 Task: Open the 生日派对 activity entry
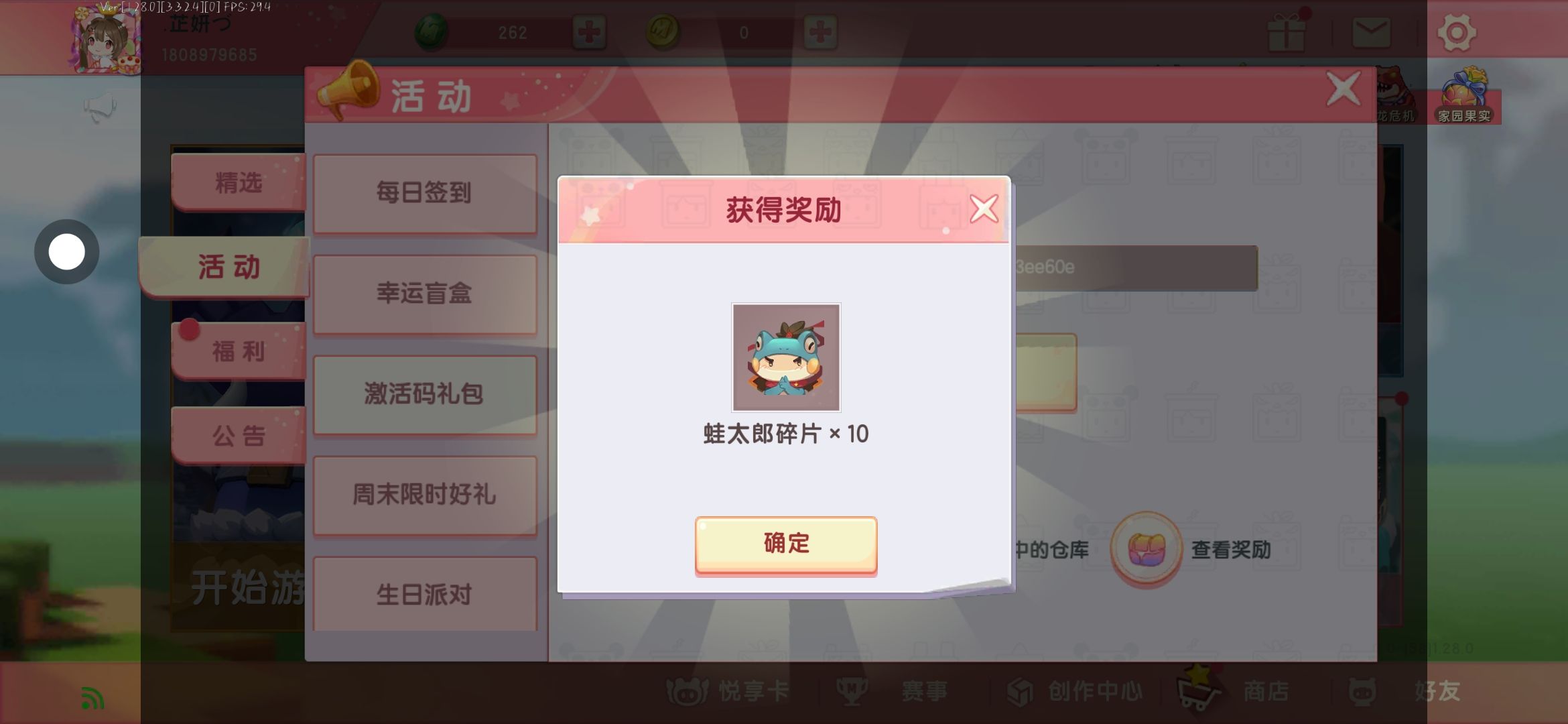(425, 594)
